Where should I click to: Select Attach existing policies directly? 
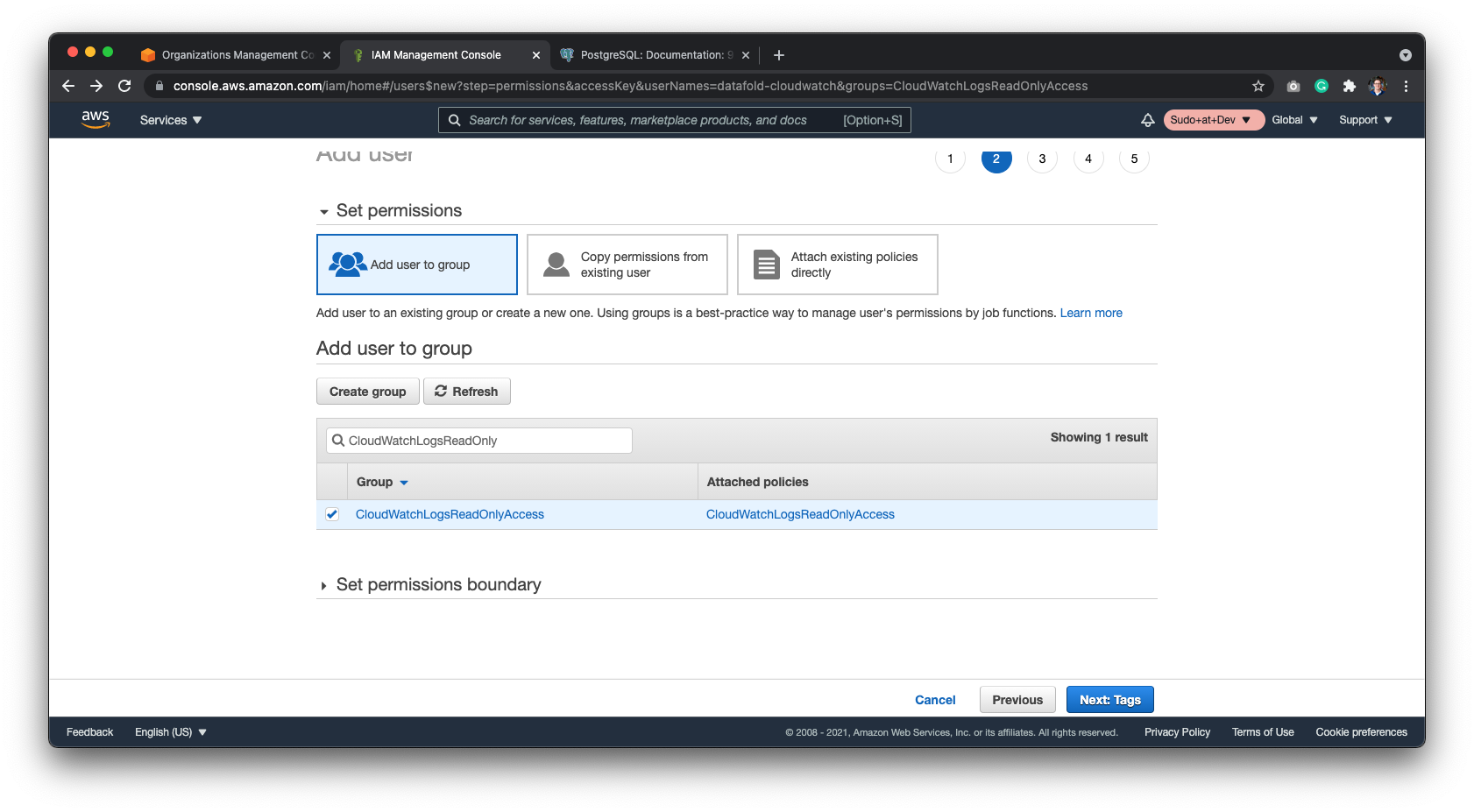tap(838, 265)
